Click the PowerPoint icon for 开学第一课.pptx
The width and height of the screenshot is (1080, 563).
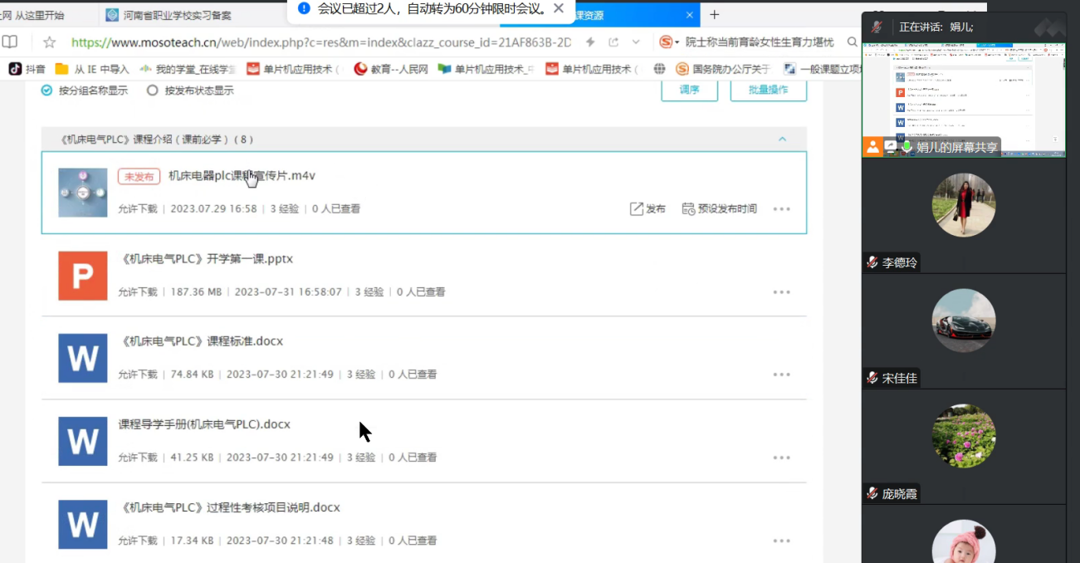(x=83, y=276)
